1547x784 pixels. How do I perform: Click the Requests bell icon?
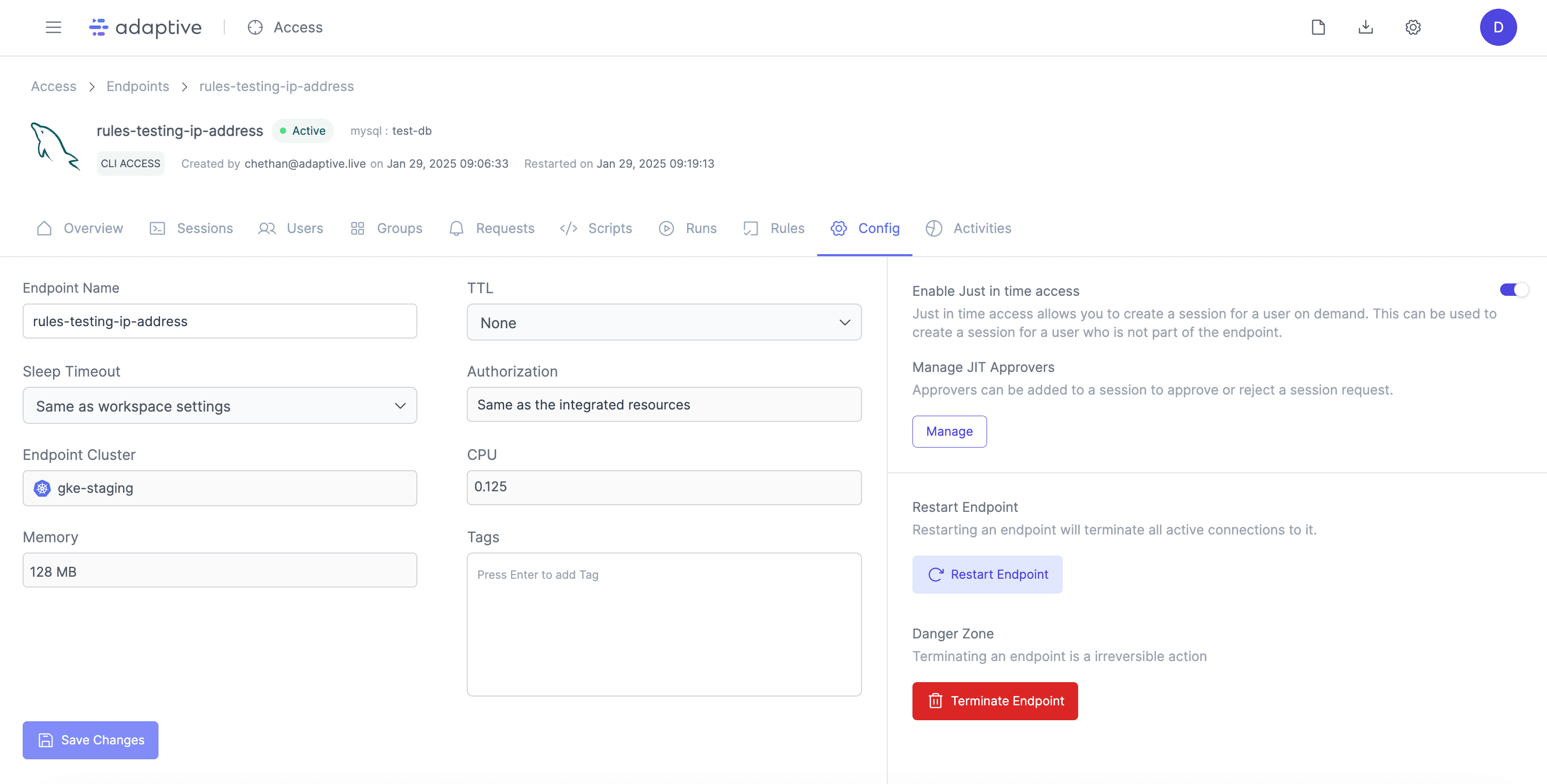point(456,228)
